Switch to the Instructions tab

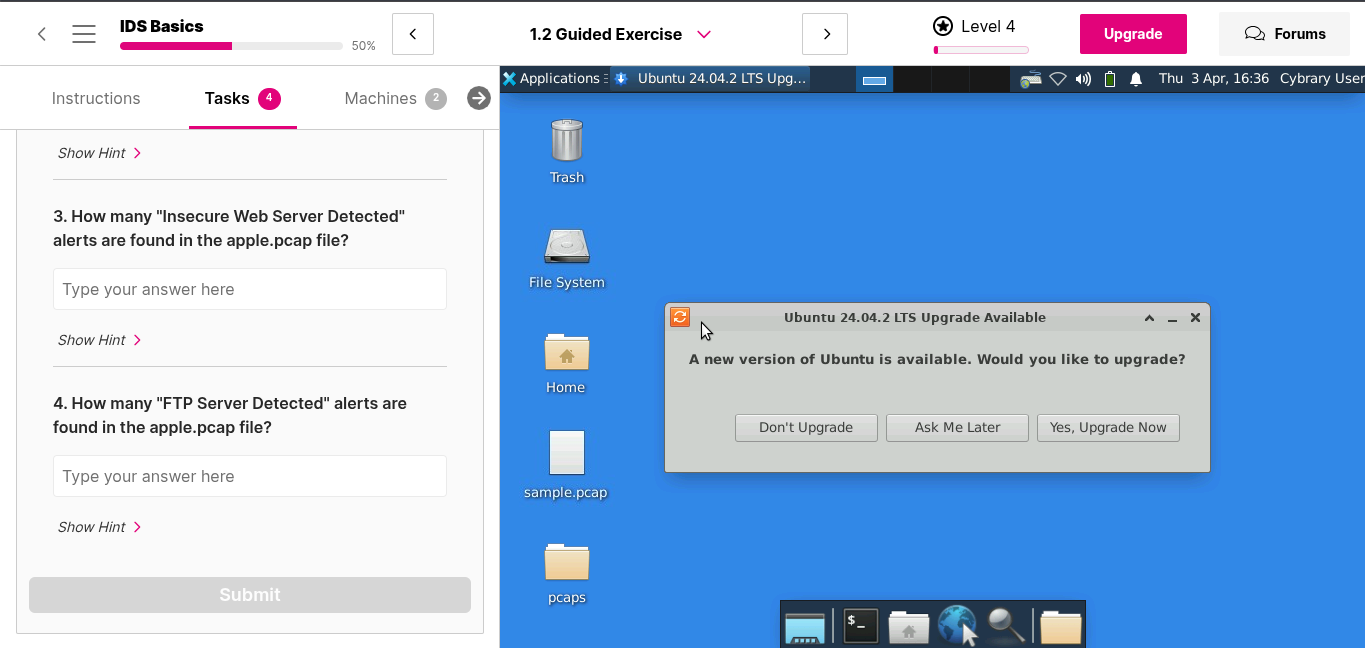96,98
